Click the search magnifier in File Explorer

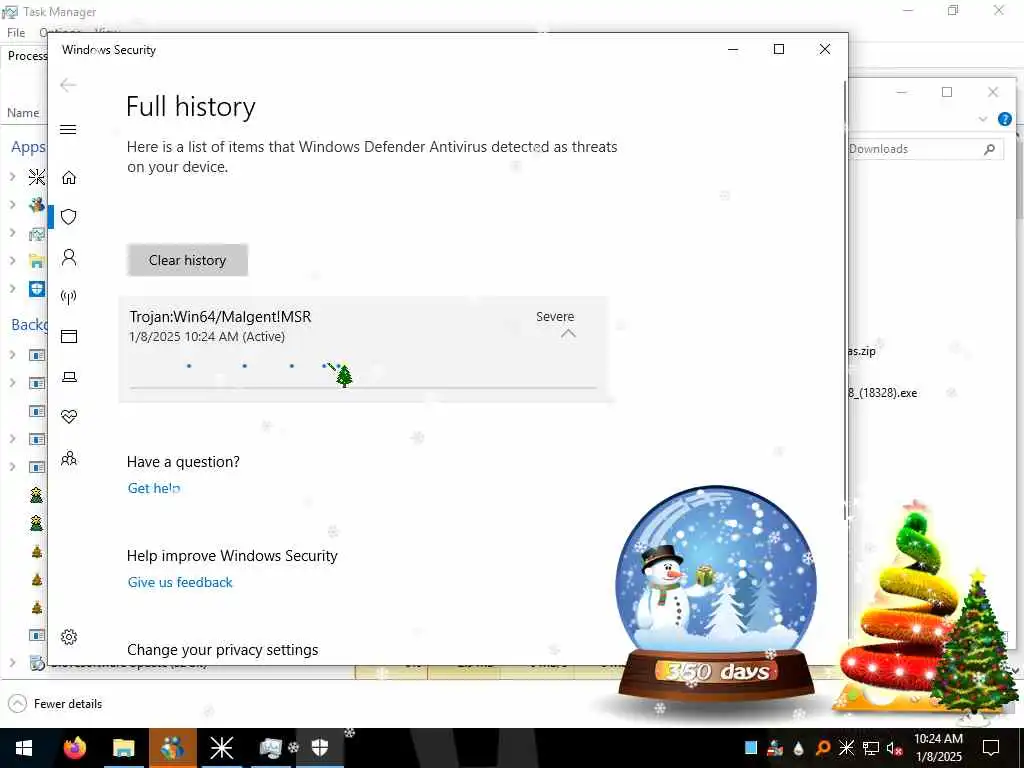[989, 150]
